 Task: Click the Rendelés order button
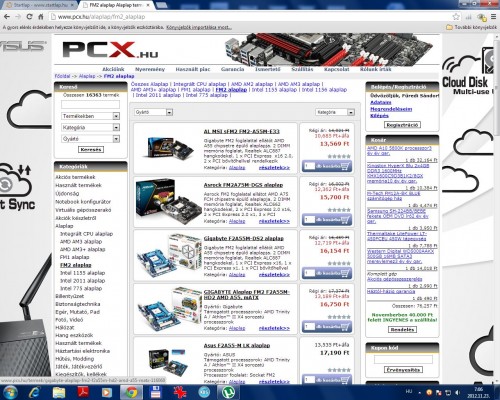pos(403,329)
